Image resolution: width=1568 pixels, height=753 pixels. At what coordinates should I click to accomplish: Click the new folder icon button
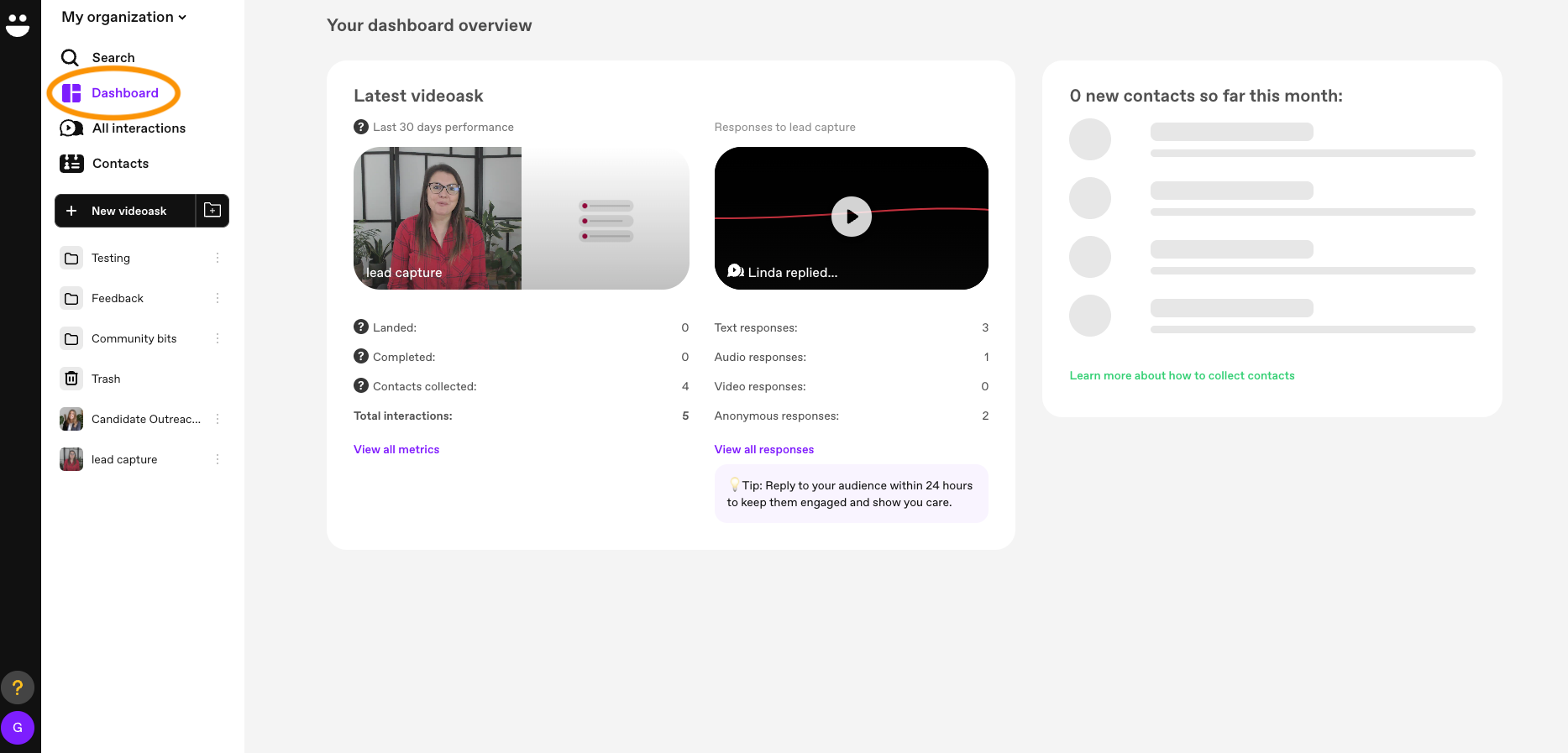pyautogui.click(x=212, y=211)
